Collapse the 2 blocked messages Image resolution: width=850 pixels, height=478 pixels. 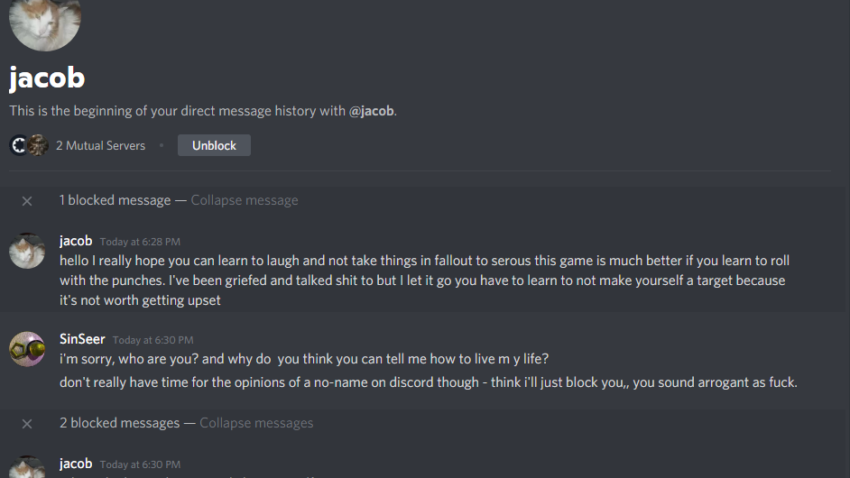[x=256, y=423]
